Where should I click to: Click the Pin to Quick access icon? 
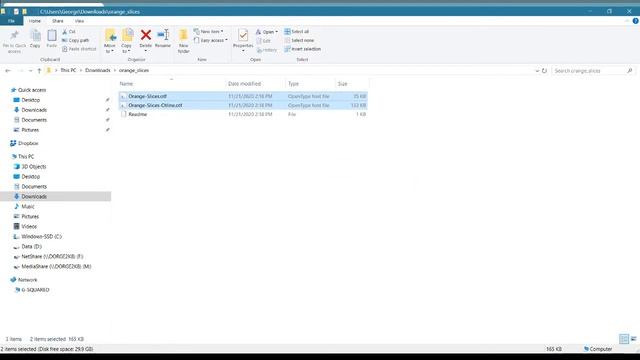tap(14, 36)
